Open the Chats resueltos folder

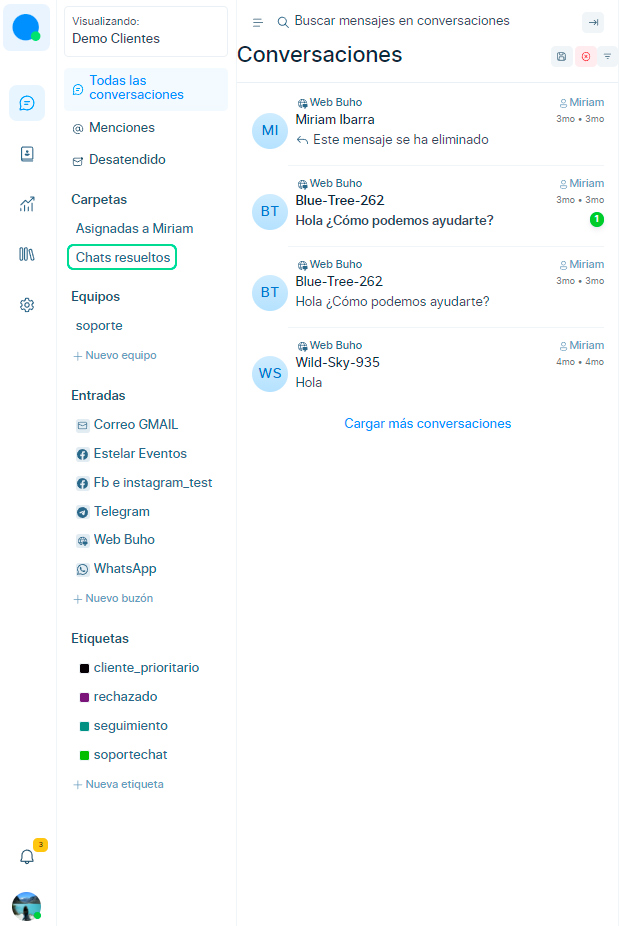point(122,257)
